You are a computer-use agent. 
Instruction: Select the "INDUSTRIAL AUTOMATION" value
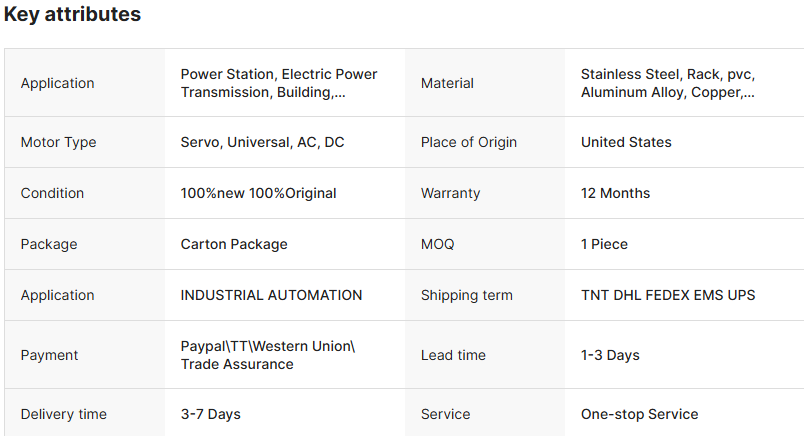tap(271, 295)
